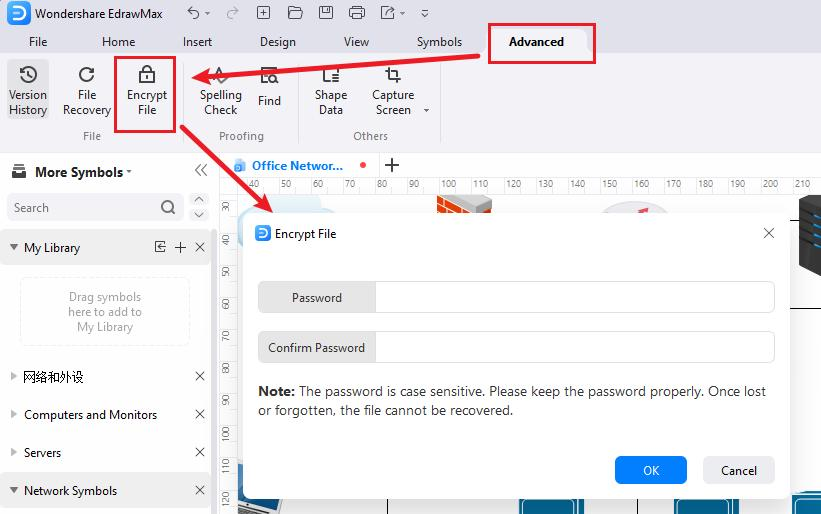Screen dimensions: 821x514
Task: Open the undo history dropdown arrow
Action: tap(207, 14)
